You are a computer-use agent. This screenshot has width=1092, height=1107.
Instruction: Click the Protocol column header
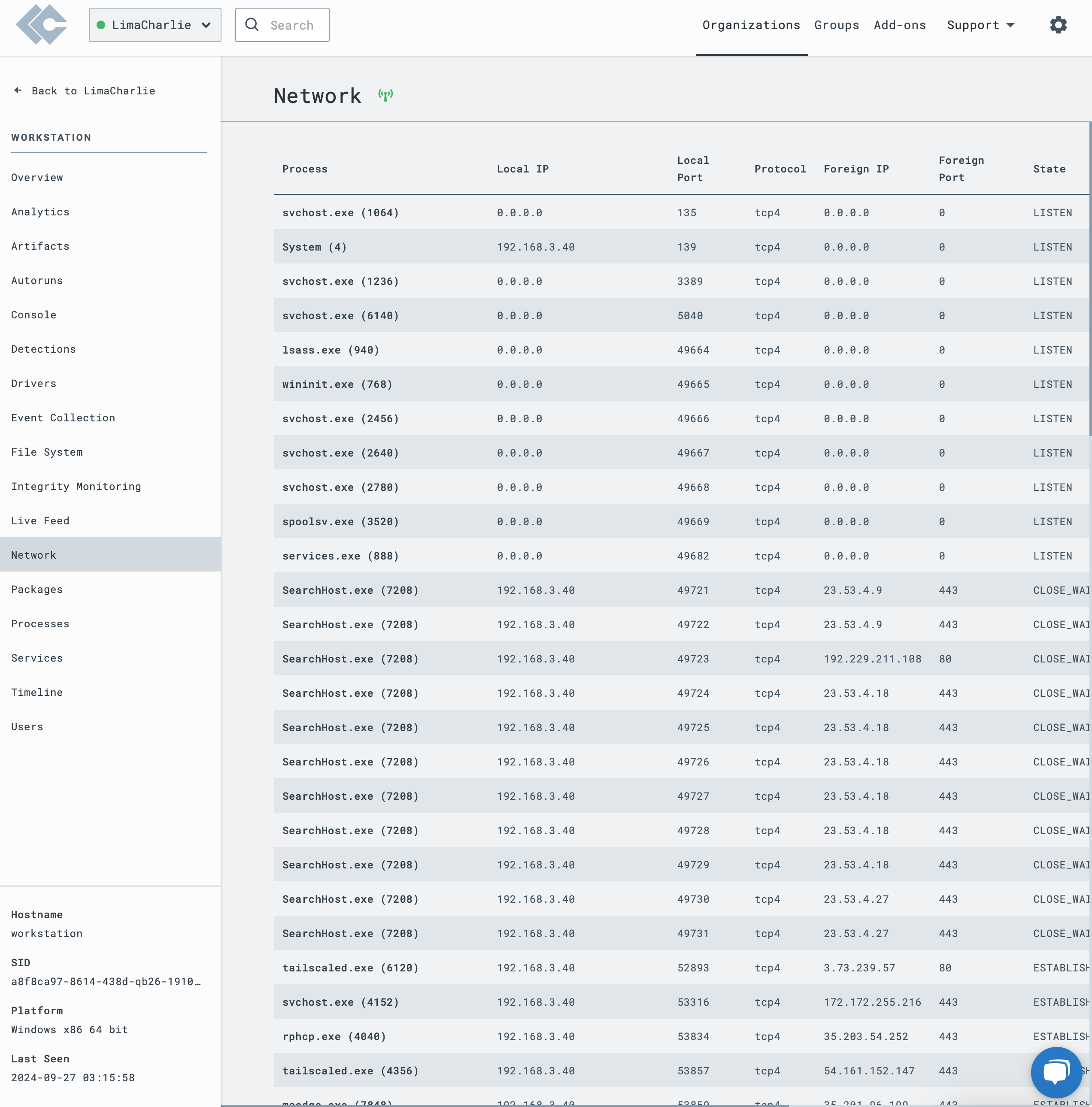click(780, 169)
